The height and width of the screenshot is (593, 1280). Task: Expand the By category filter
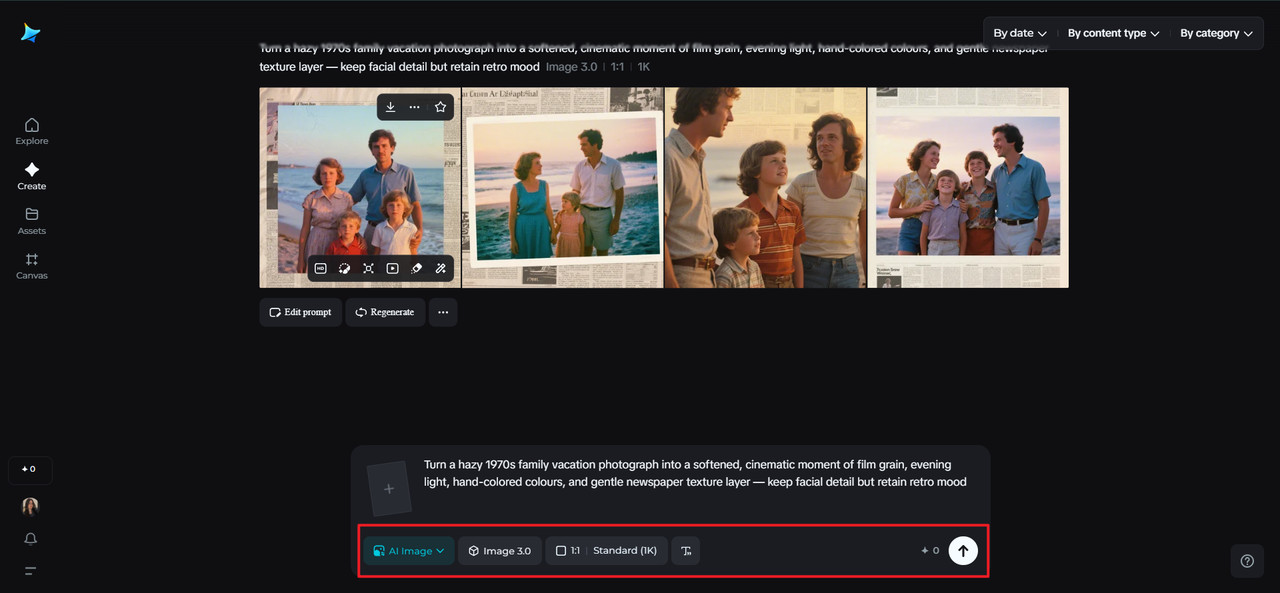1216,33
